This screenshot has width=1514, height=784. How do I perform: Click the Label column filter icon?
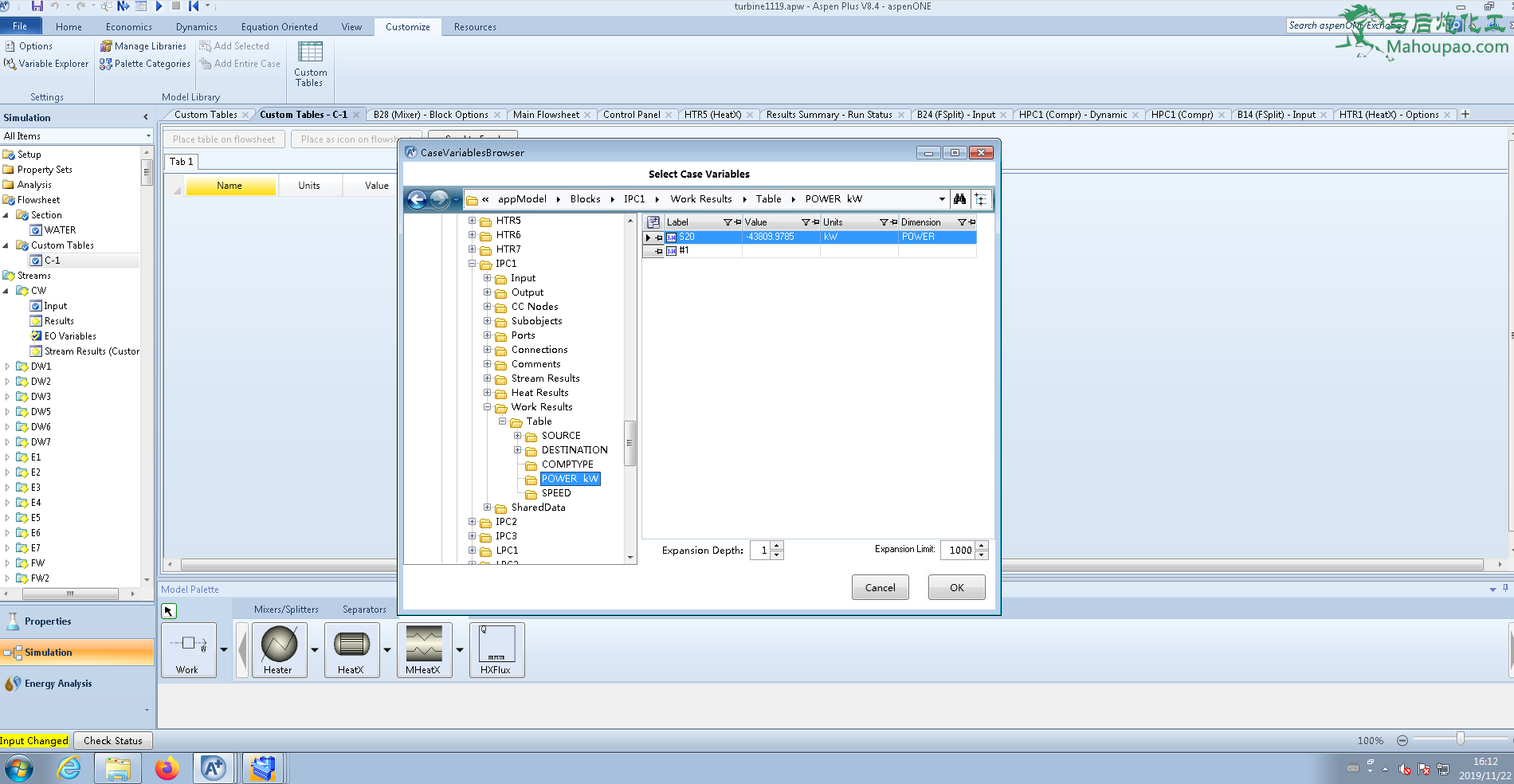pyautogui.click(x=728, y=222)
